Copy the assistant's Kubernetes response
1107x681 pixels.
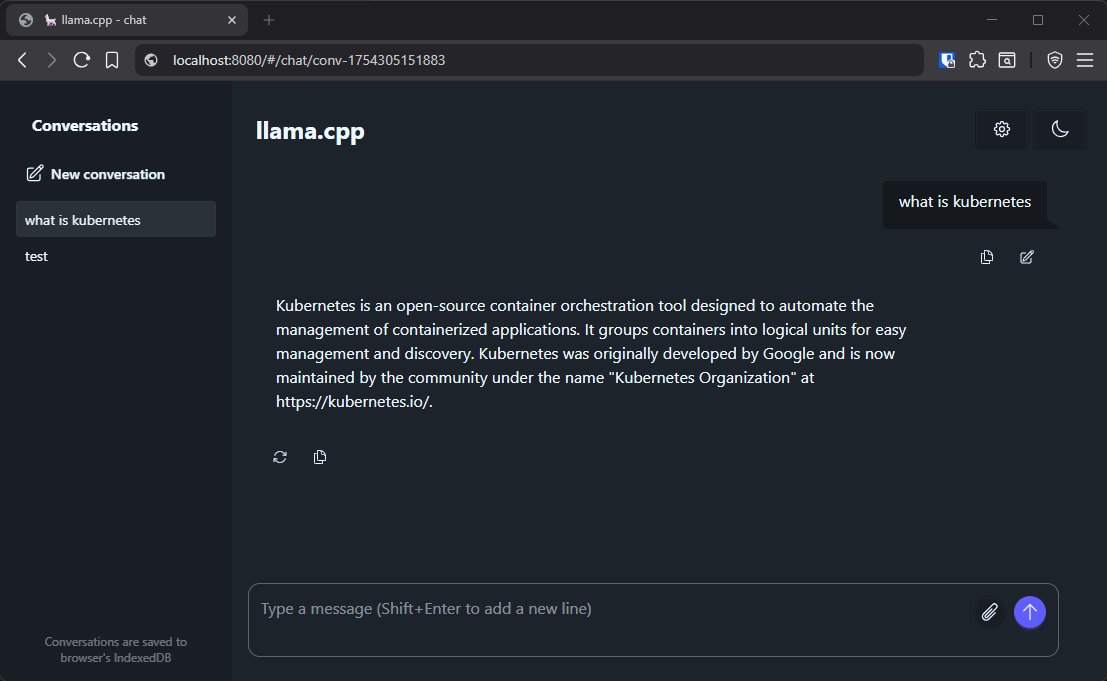click(x=320, y=457)
